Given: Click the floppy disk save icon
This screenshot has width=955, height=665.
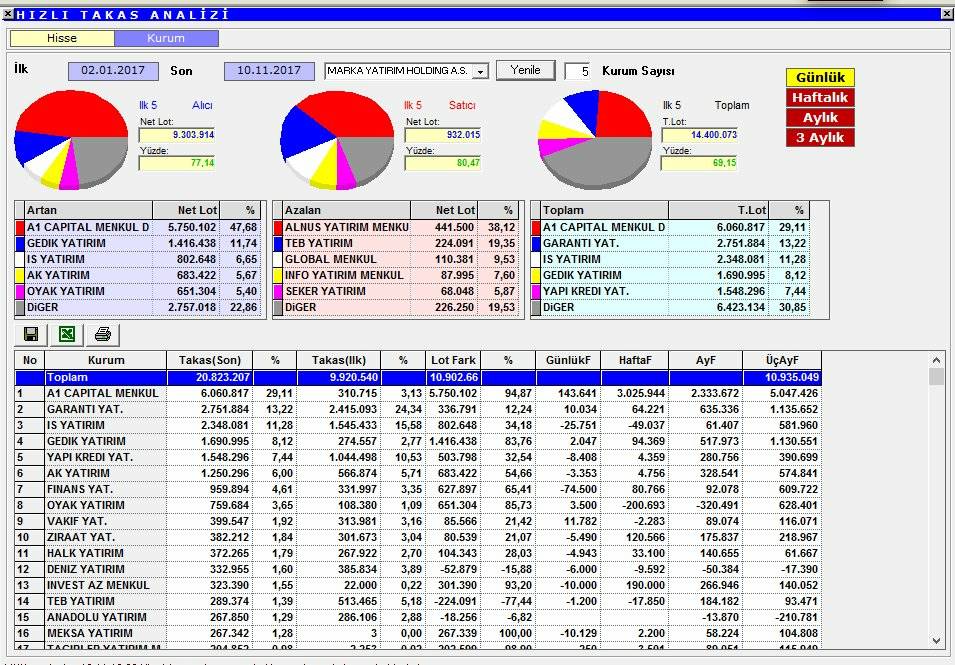Looking at the screenshot, I should [31, 334].
